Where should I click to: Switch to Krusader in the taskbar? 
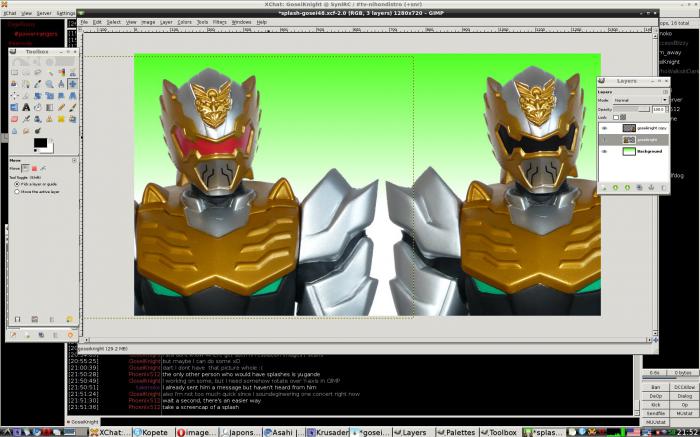point(329,432)
